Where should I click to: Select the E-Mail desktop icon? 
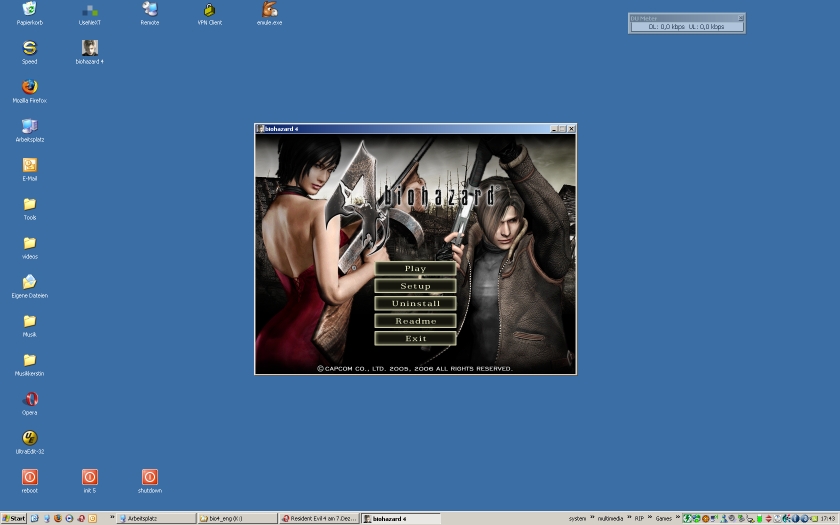(29, 170)
